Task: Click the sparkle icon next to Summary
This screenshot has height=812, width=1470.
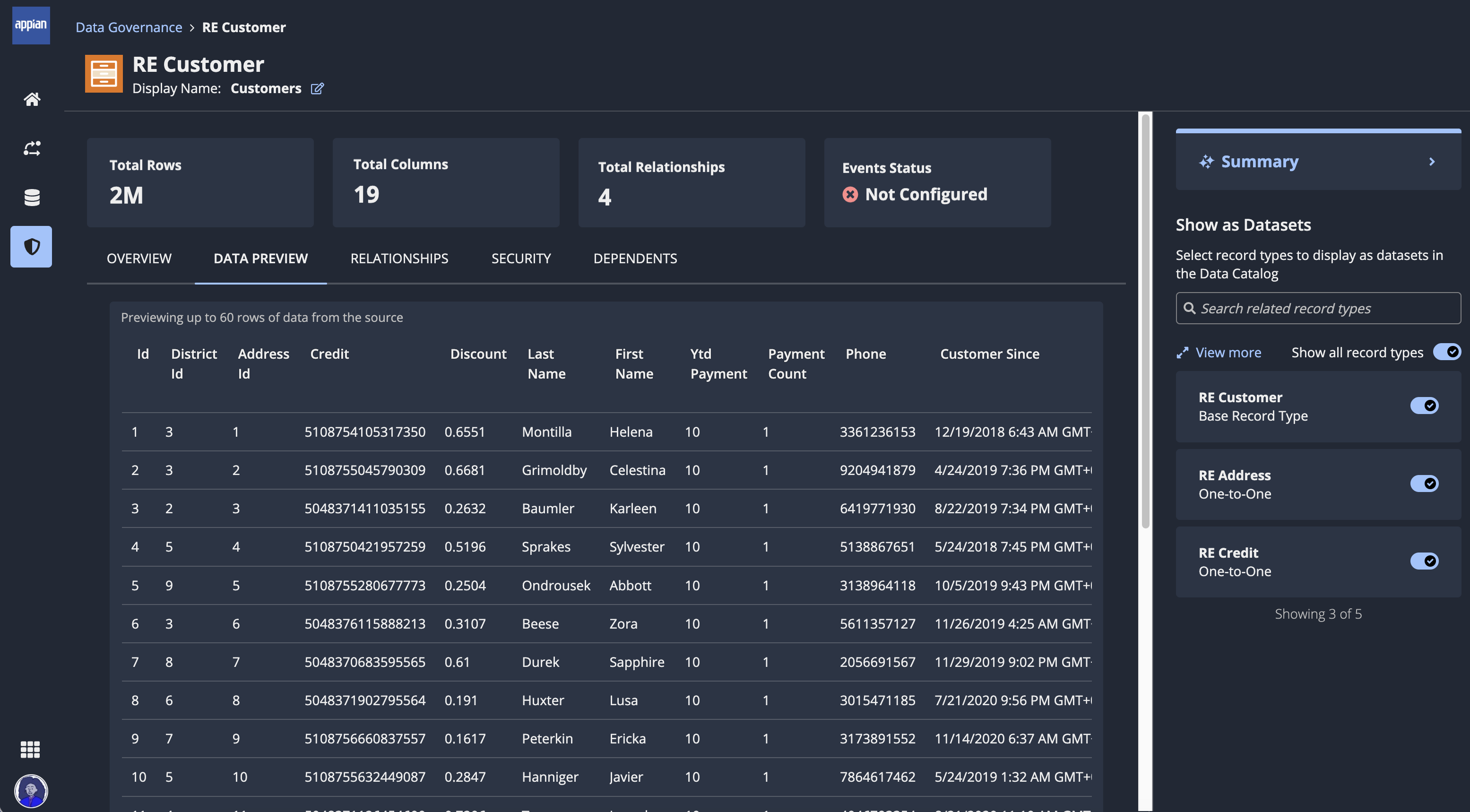Action: [x=1206, y=162]
